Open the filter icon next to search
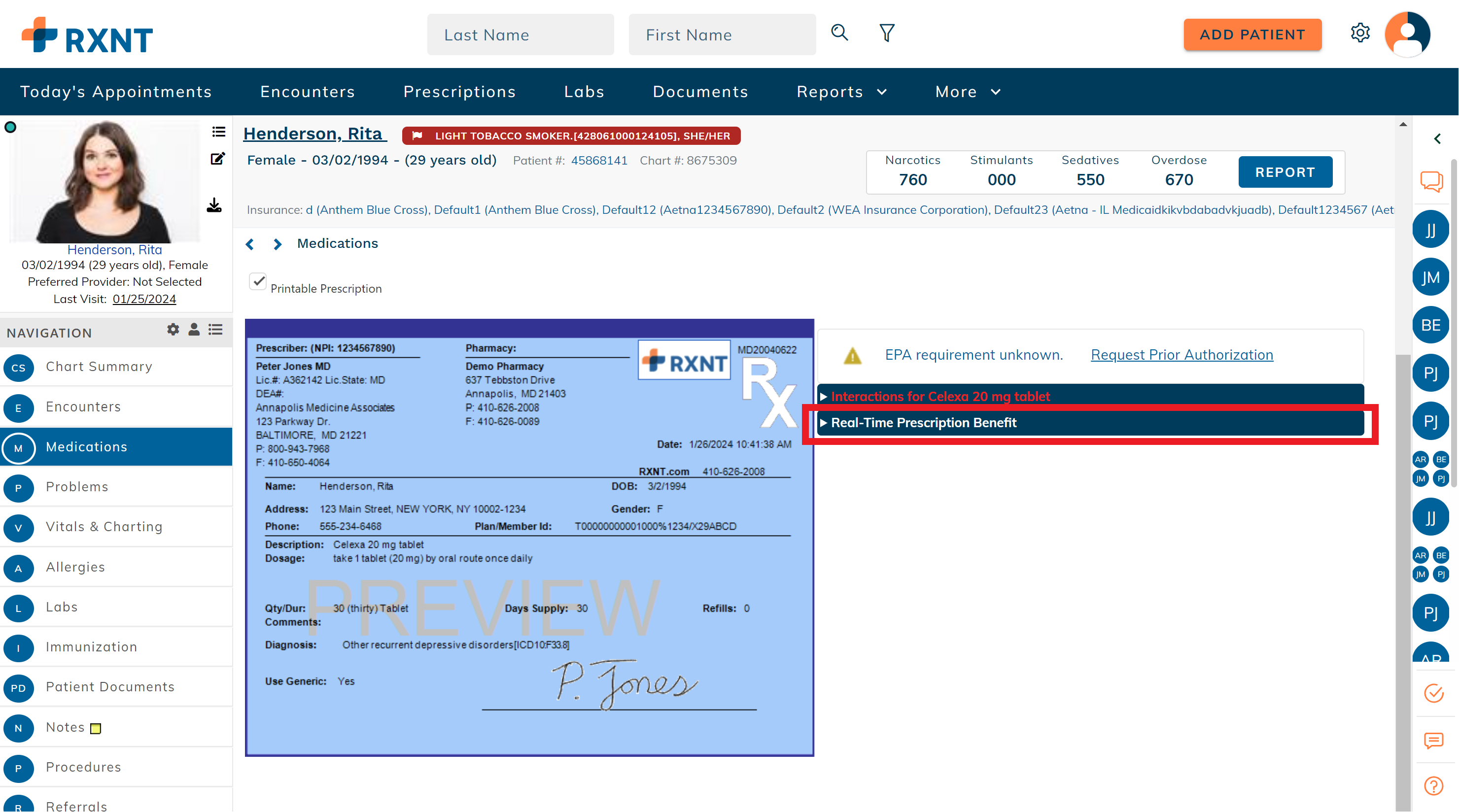1459x812 pixels. pos(886,33)
